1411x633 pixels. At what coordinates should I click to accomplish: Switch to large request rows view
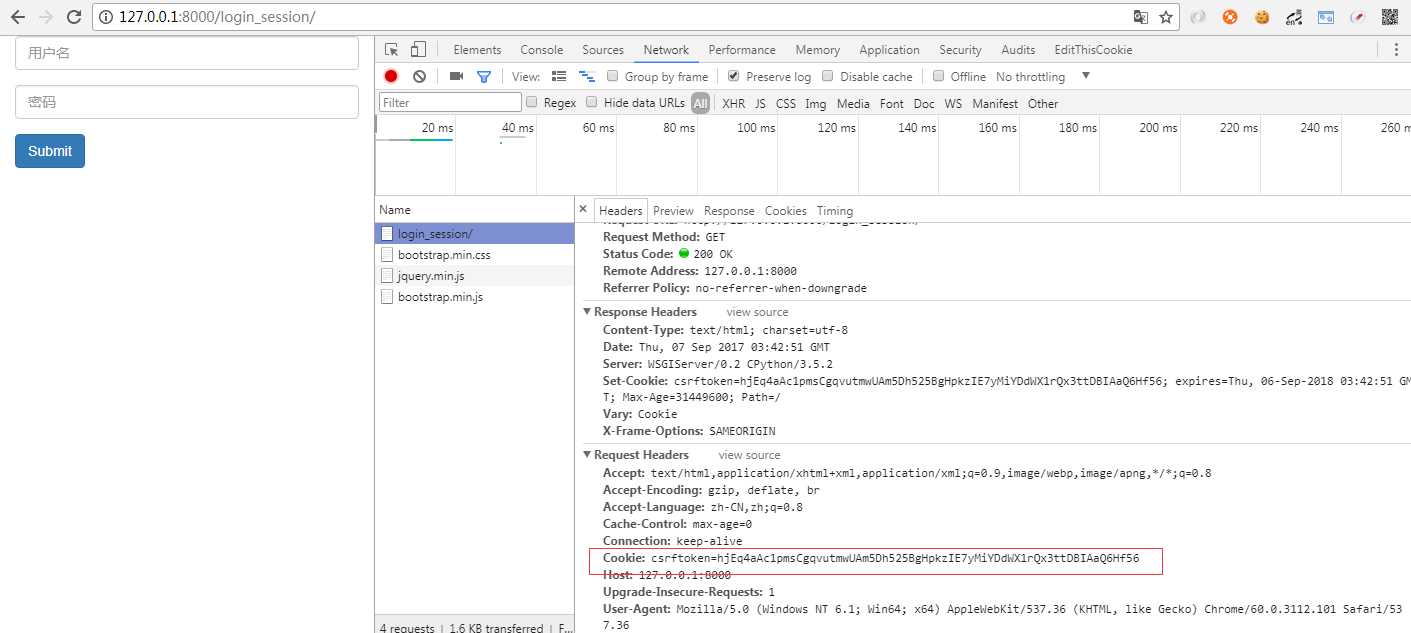click(559, 76)
